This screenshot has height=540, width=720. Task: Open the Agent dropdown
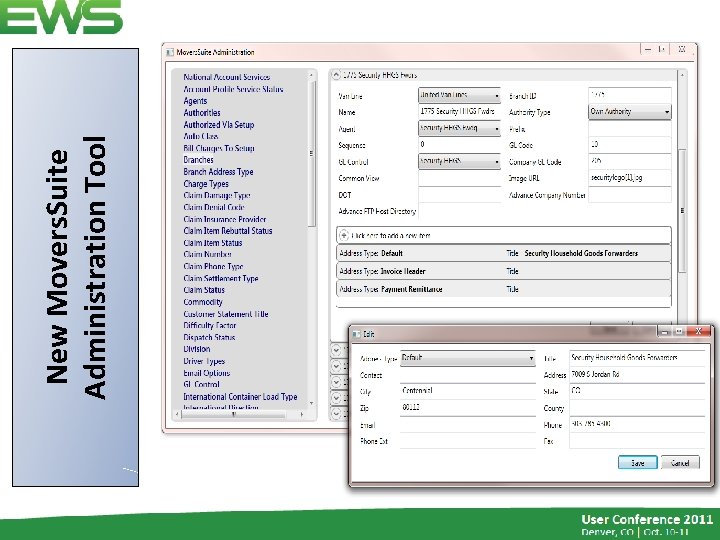459,129
